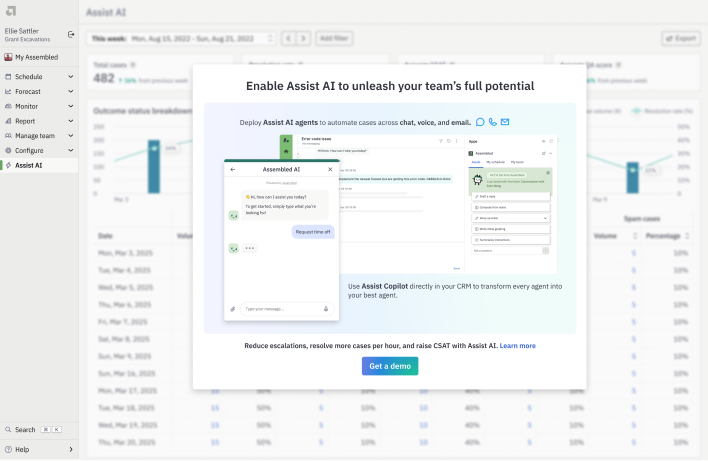Click the attachment paperclip in chat preview
This screenshot has height=461, width=708.
point(233,309)
